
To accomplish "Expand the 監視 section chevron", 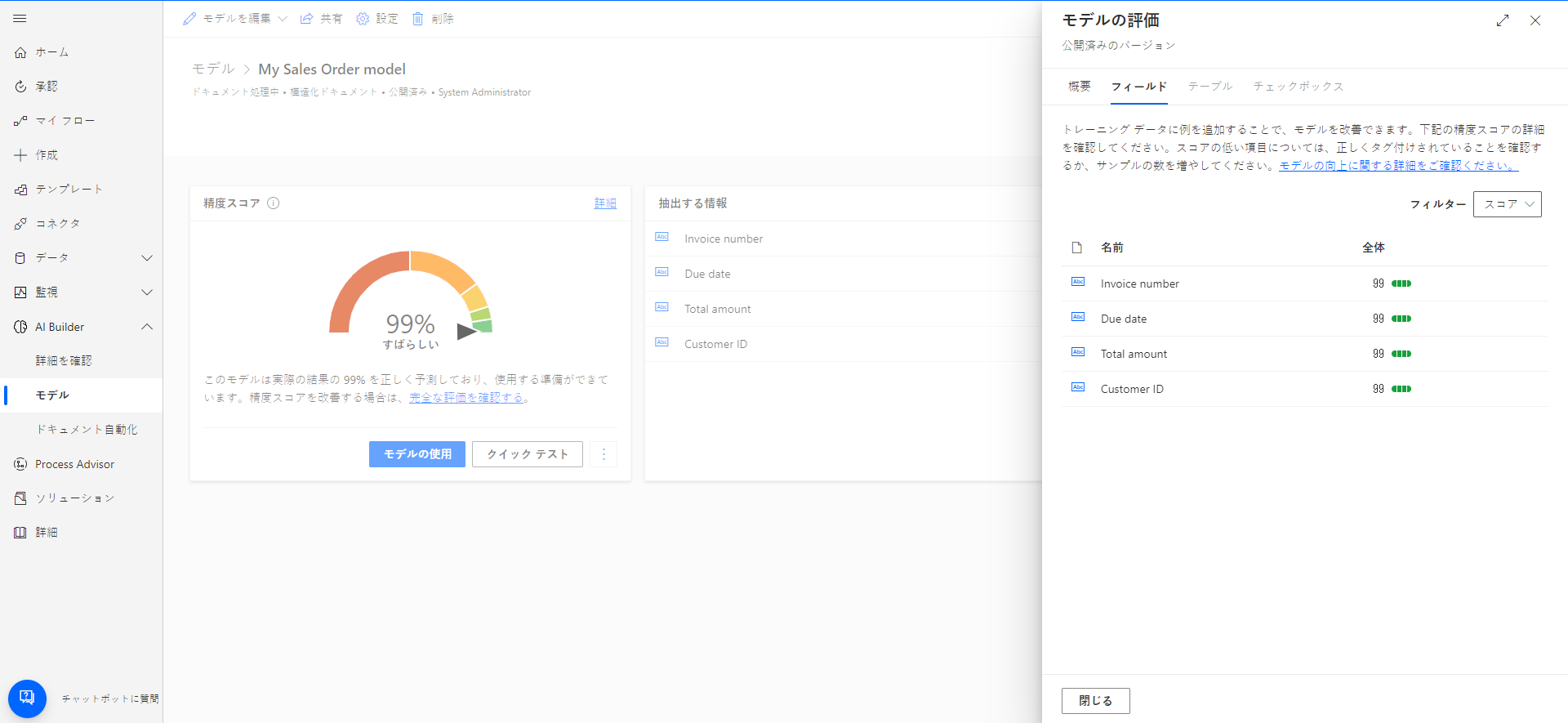I will click(x=147, y=292).
